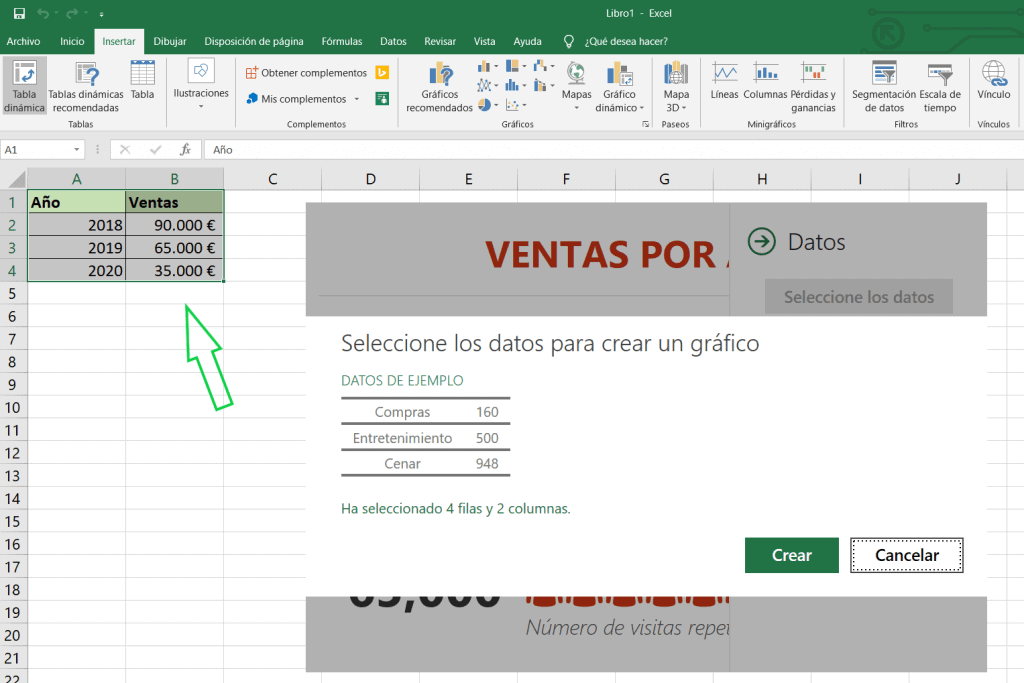Open the column or bar chart dropdown

click(x=487, y=66)
